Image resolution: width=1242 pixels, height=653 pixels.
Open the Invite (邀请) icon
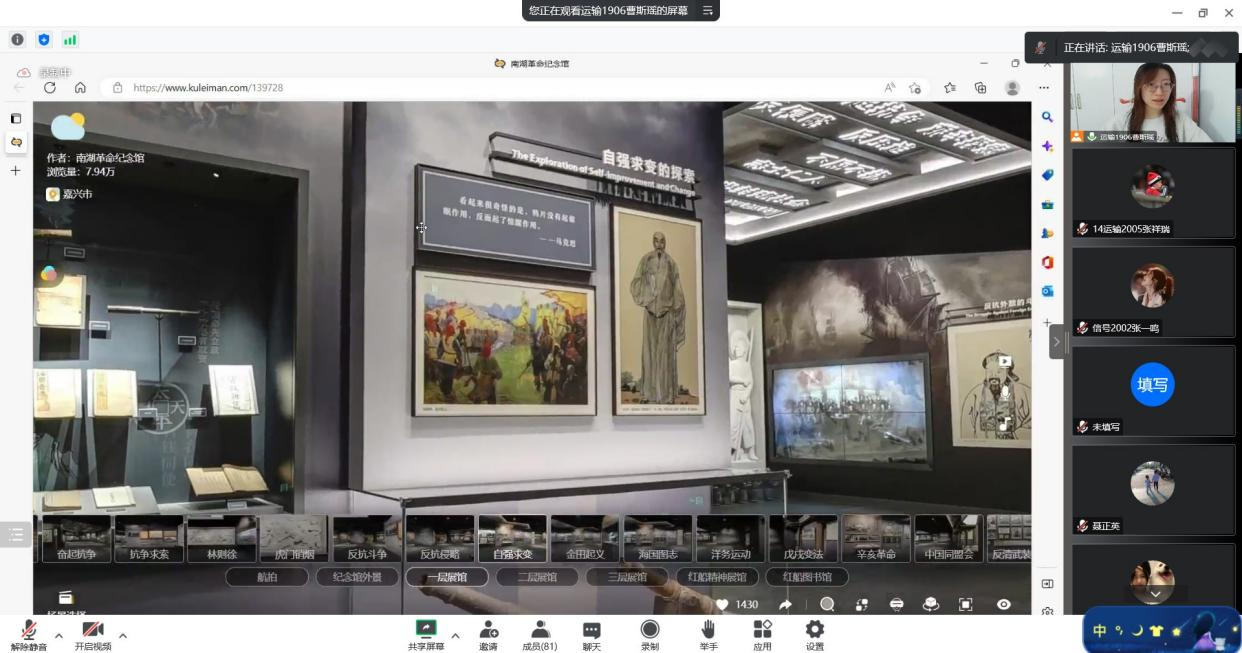[488, 630]
